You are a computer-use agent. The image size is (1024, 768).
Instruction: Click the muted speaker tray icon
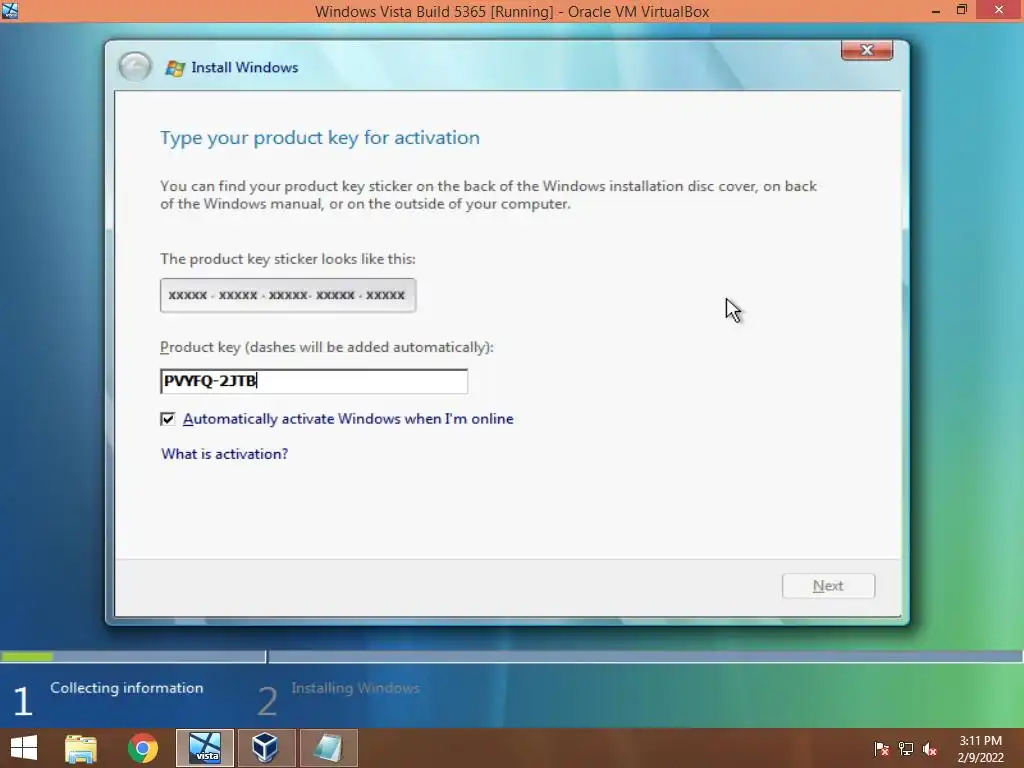click(x=930, y=749)
